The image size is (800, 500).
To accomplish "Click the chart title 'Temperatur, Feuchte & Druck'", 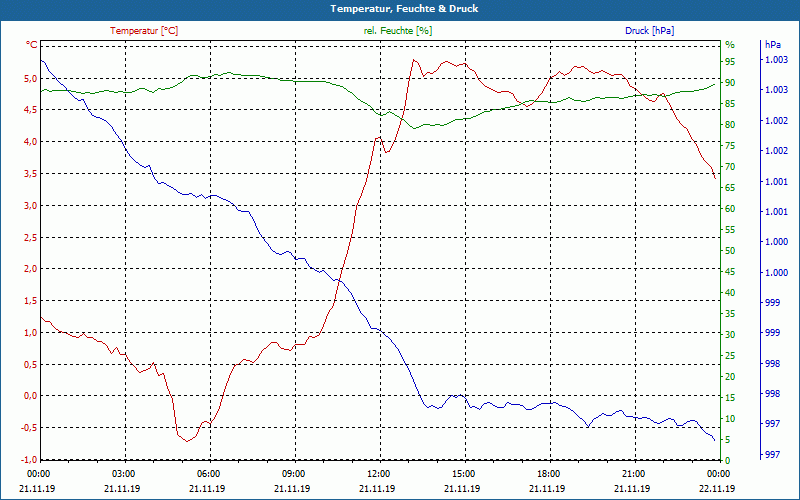I will pyautogui.click(x=404, y=9).
